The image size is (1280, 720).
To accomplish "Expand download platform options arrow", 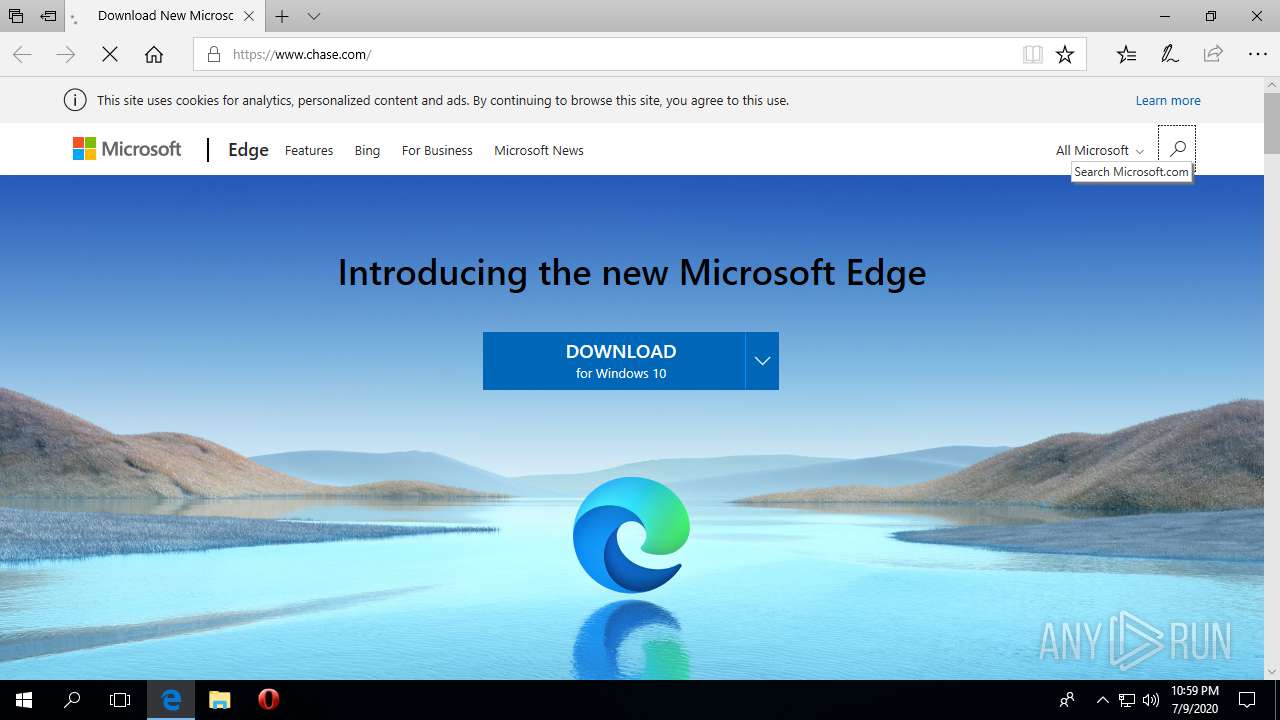I will [x=762, y=361].
